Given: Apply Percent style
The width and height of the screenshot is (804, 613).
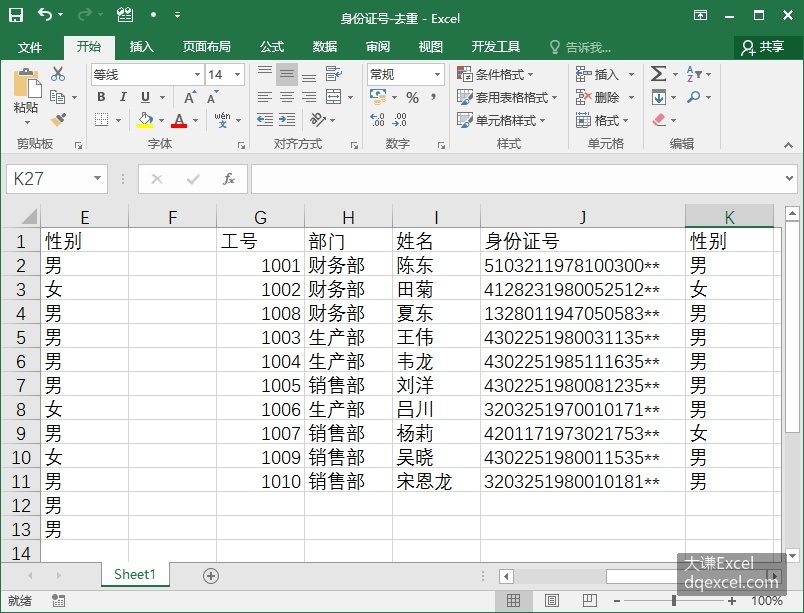Looking at the screenshot, I should point(412,97).
